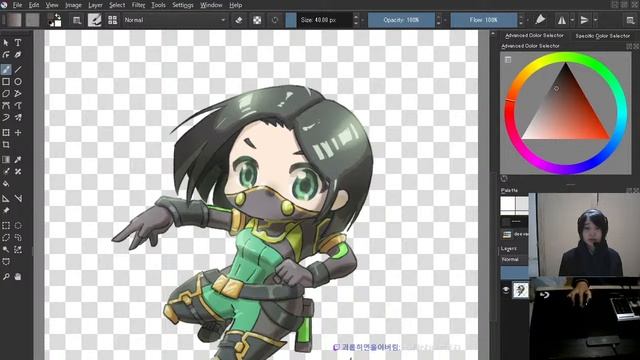
Task: Select the shape selection arrow tool
Action: point(6,42)
